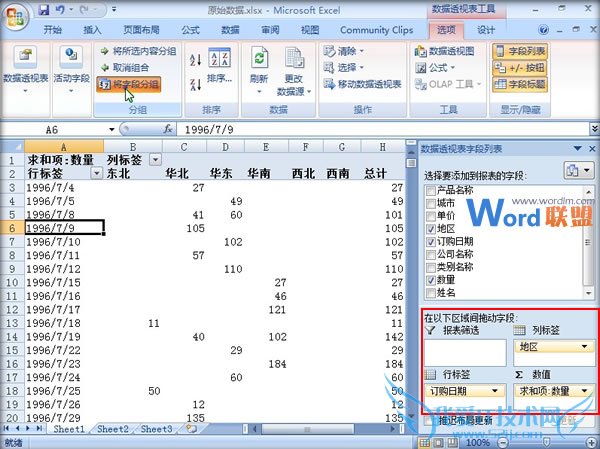
Task: Open the 数据 (Data) ribbon tab
Action: point(230,30)
